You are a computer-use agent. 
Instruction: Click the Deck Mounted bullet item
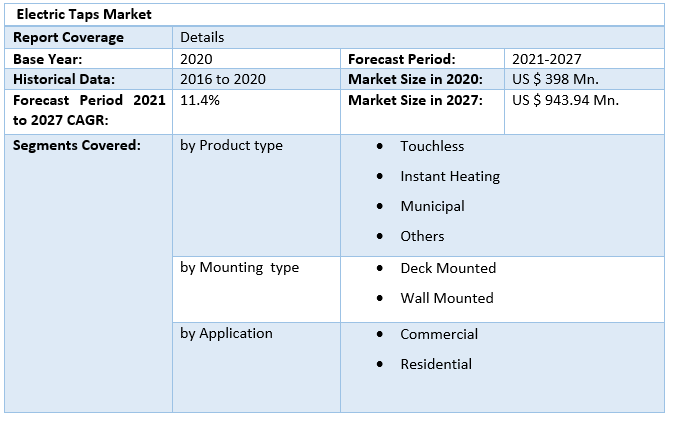448,268
